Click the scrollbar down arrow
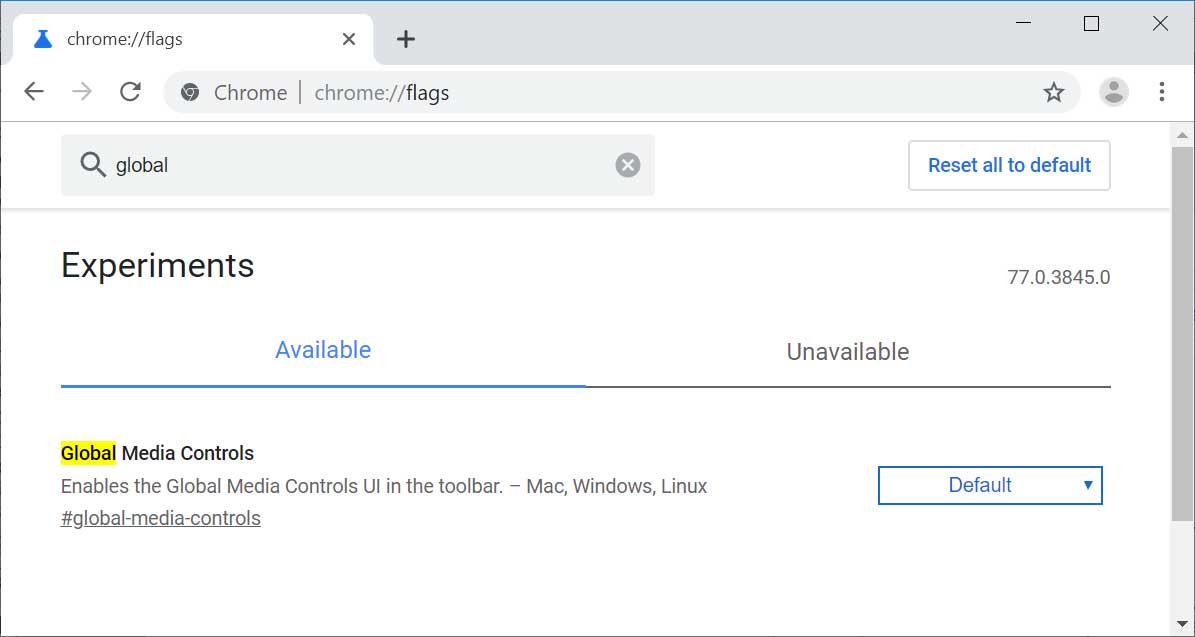This screenshot has height=637, width=1195. [1182, 625]
